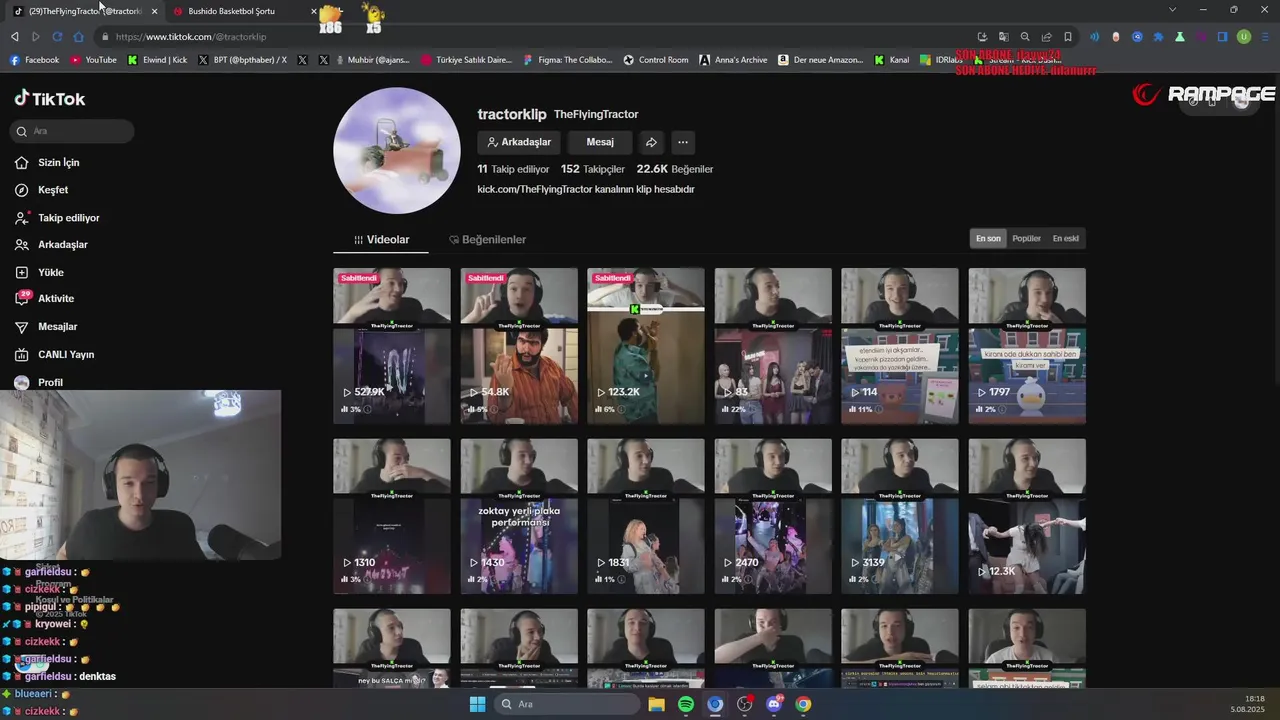Open video with 3139 views
Screen dimensions: 1280x720
900,516
